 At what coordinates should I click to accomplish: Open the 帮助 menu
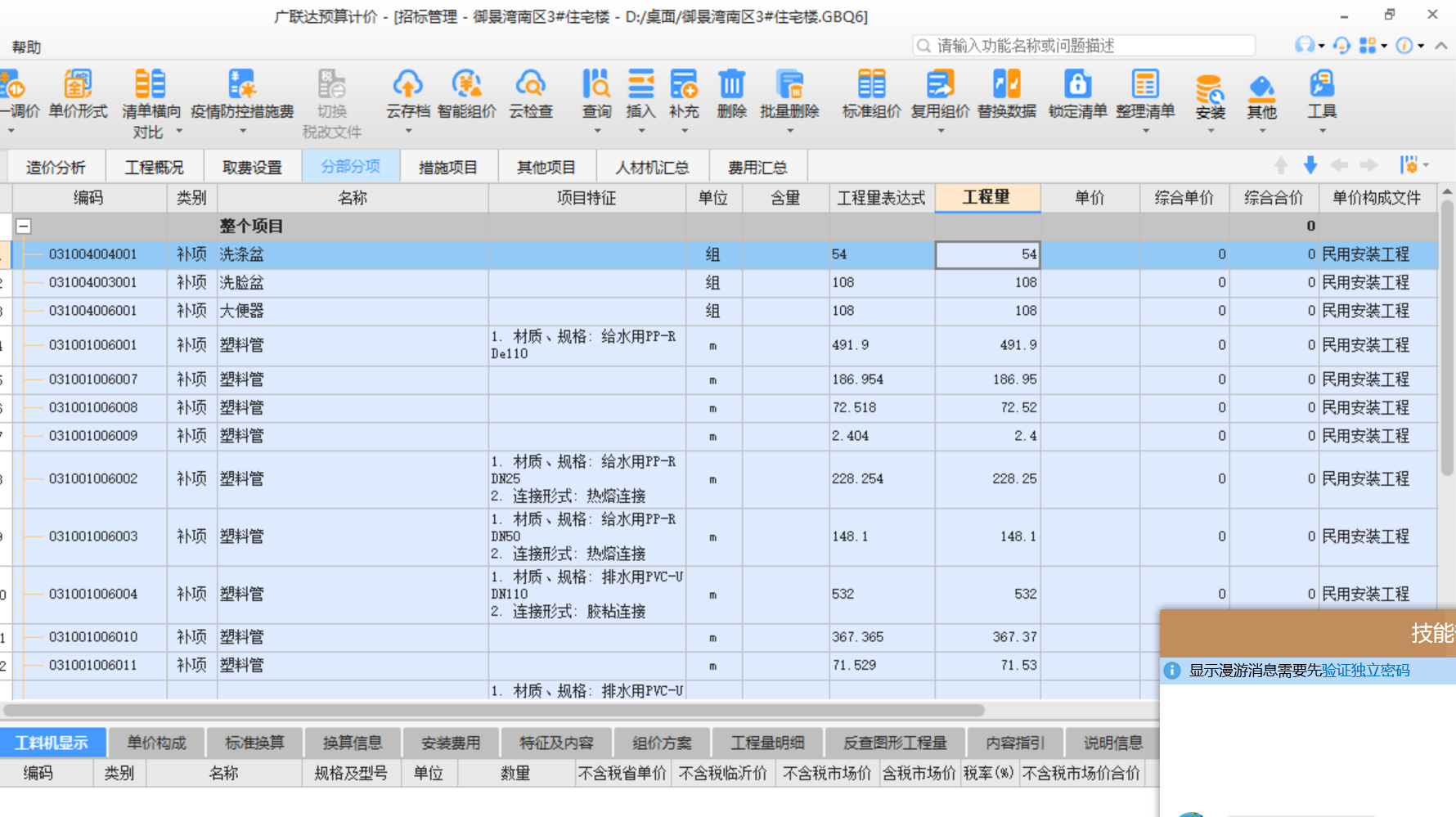26,47
